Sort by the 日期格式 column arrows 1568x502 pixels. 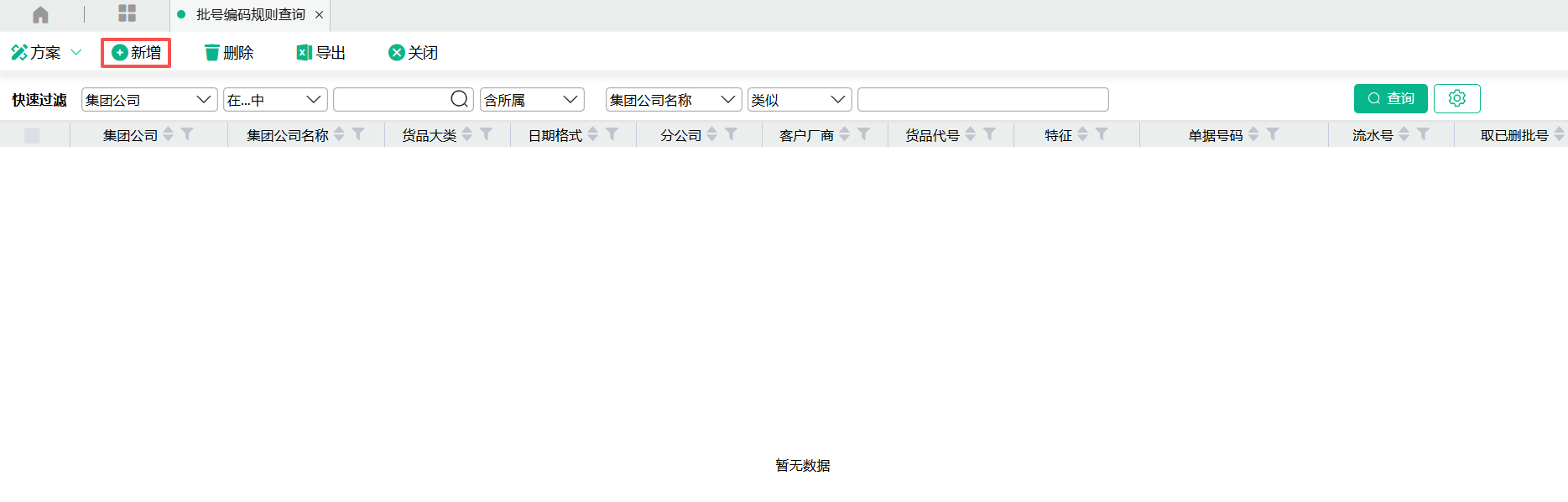click(593, 134)
